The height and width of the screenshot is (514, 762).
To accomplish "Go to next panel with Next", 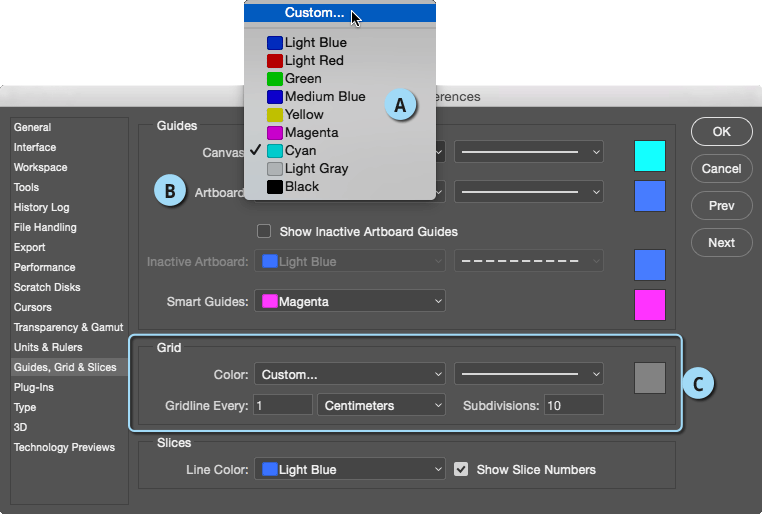I will 722,242.
